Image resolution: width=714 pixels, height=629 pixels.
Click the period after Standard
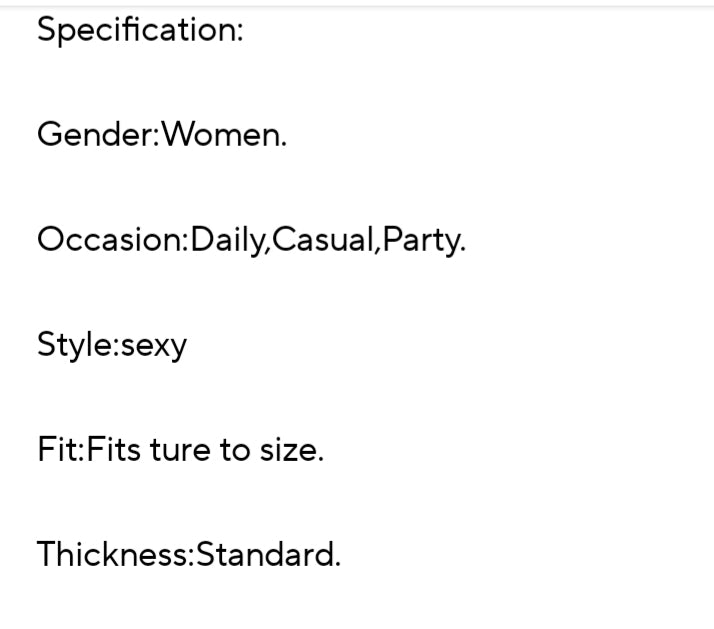point(337,562)
